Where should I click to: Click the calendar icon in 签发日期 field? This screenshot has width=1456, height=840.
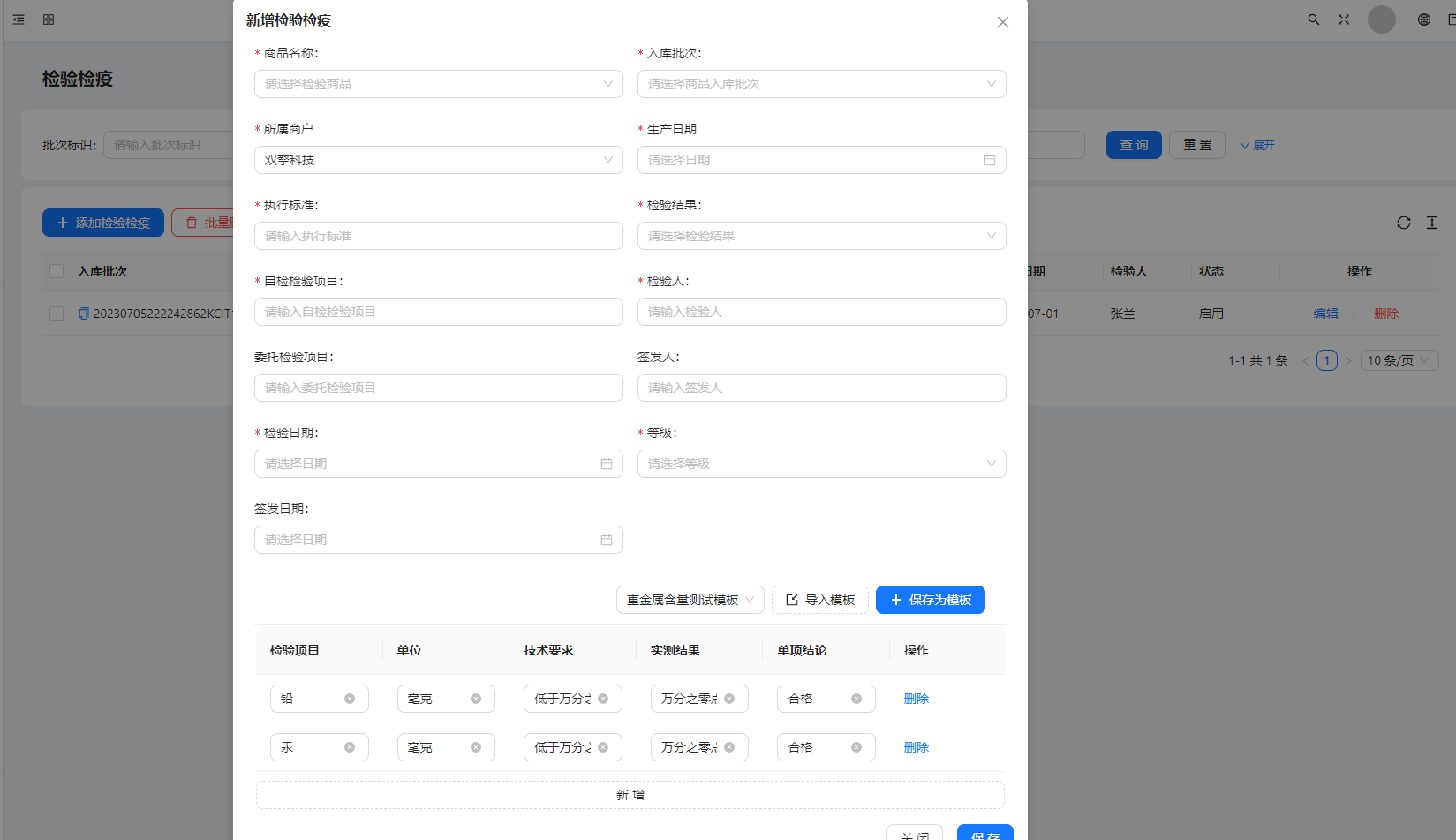pos(607,540)
